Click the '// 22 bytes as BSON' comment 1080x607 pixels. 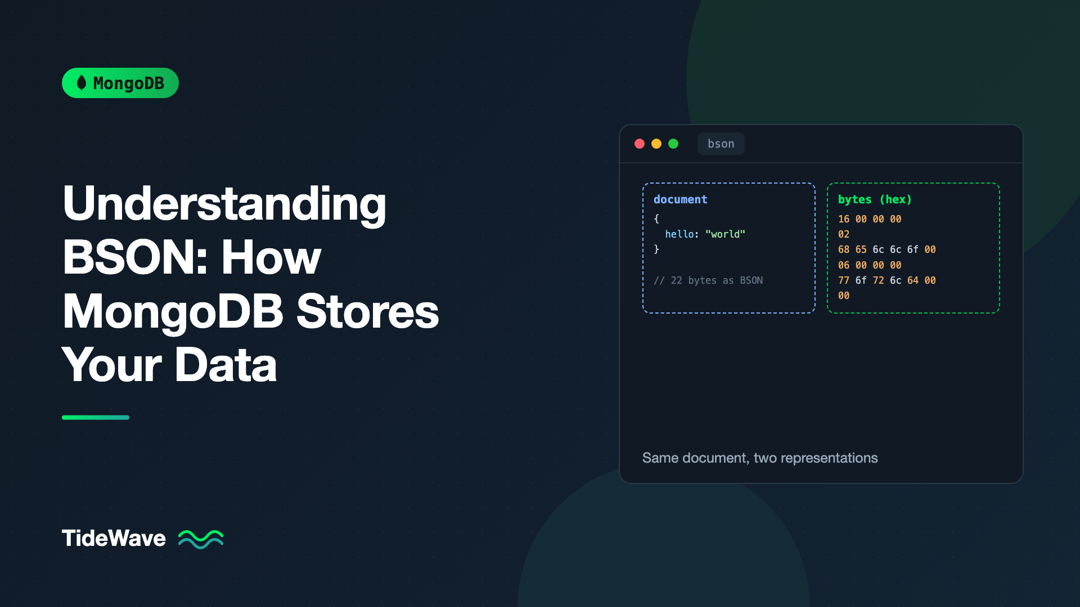click(708, 280)
